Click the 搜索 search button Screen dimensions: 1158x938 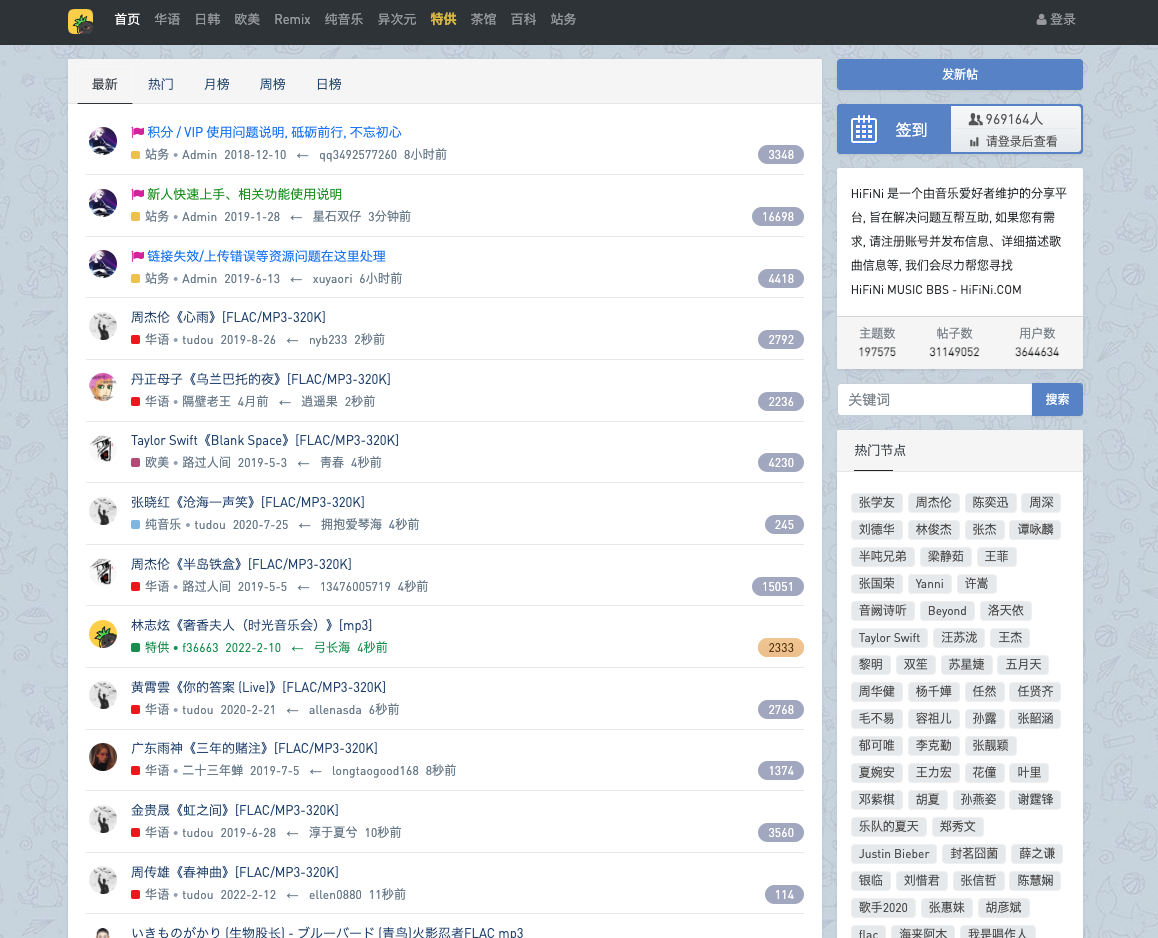[x=1058, y=400]
